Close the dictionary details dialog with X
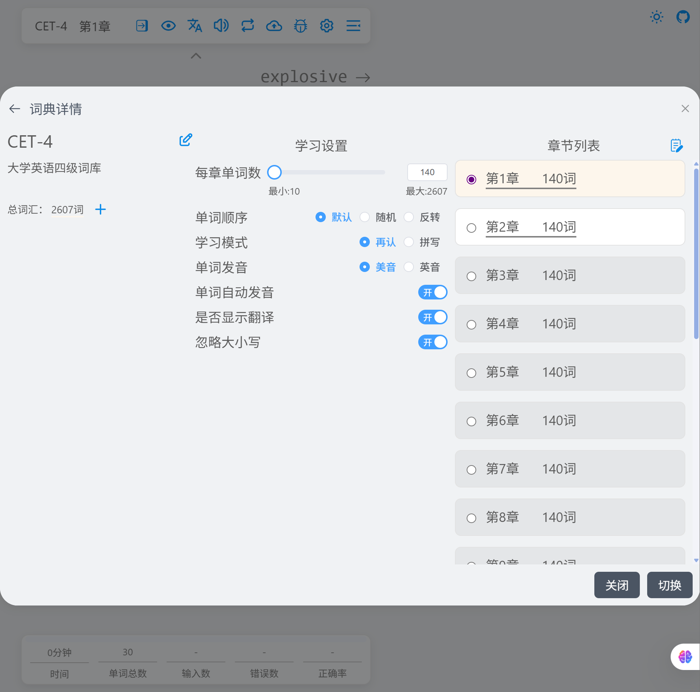700x692 pixels. pos(685,108)
